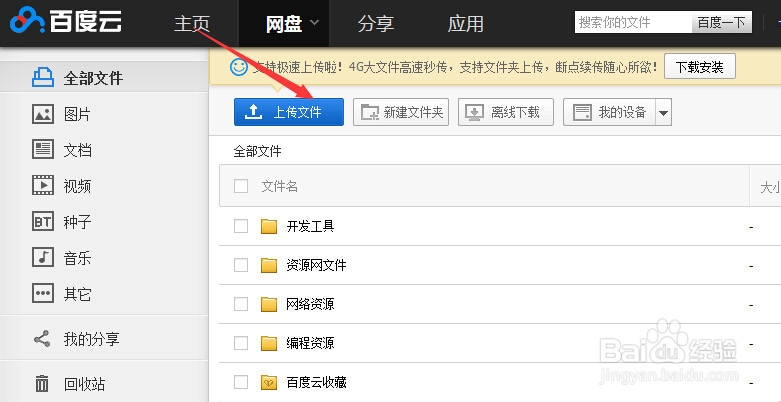Click the 回收站 trash can icon

tap(42, 384)
